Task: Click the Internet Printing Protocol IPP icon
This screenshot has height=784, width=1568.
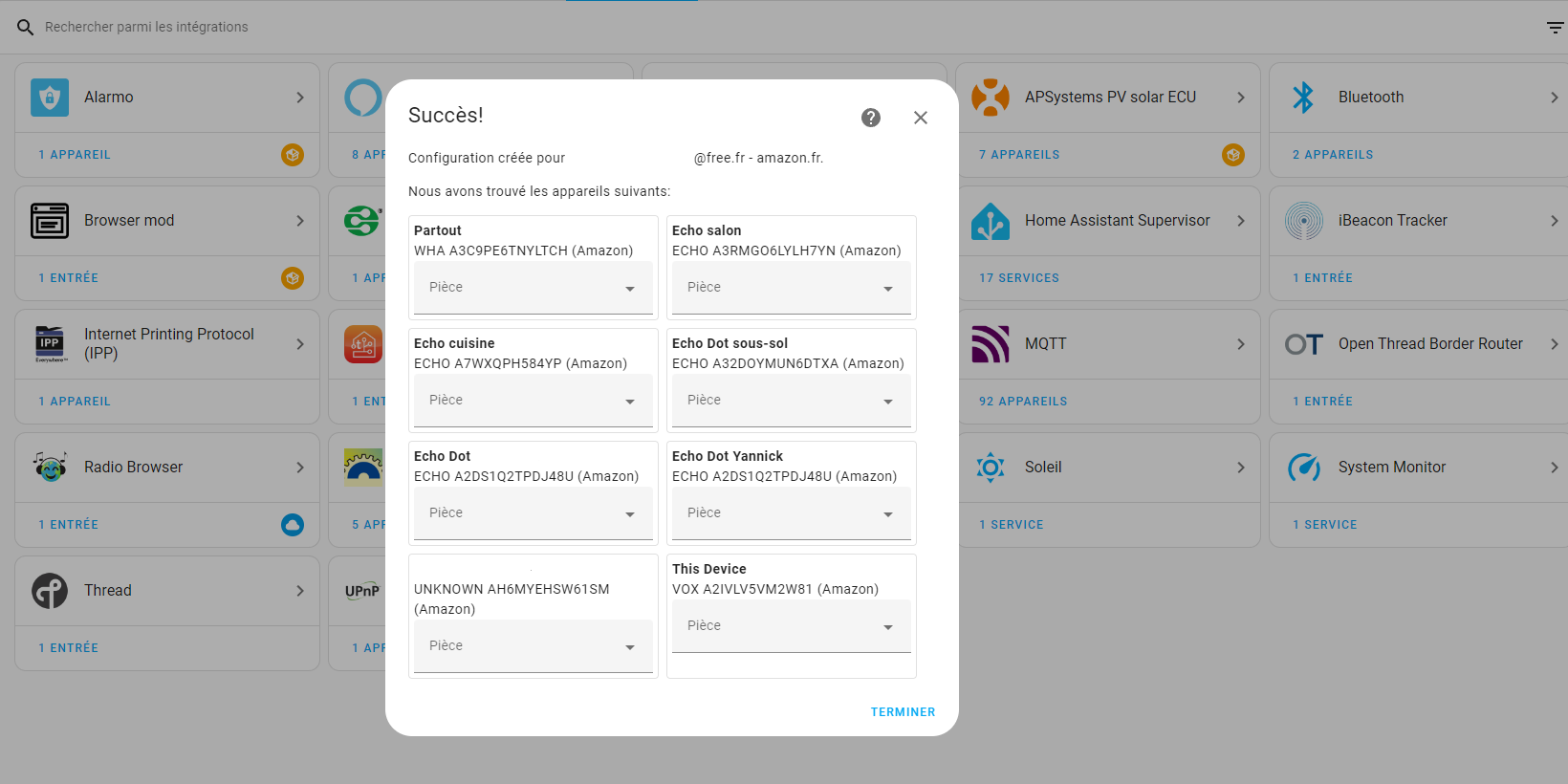Action: (50, 344)
